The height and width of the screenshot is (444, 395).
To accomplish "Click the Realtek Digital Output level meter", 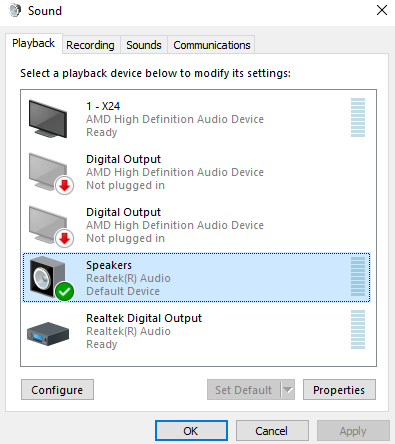I will pos(358,330).
